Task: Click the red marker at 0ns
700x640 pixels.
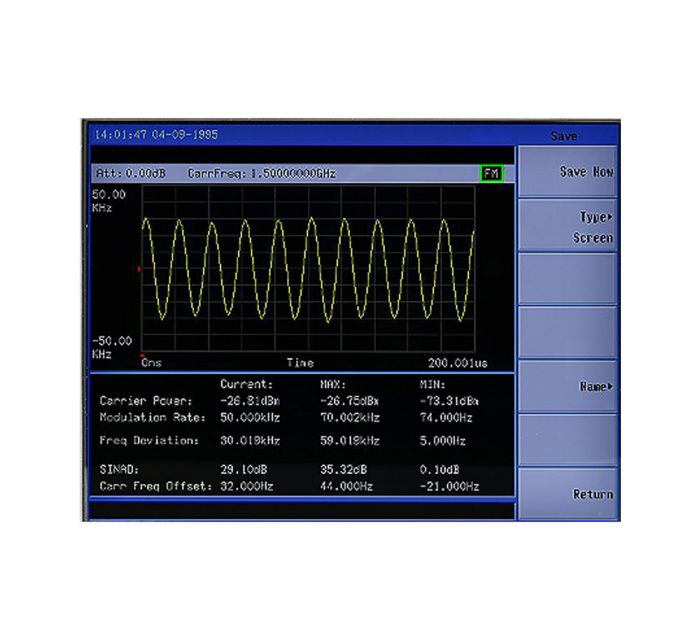Action: [x=142, y=356]
